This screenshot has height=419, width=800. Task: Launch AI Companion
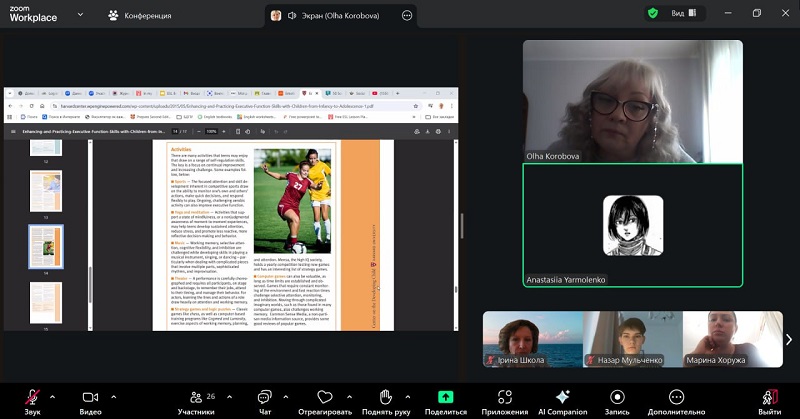click(563, 398)
